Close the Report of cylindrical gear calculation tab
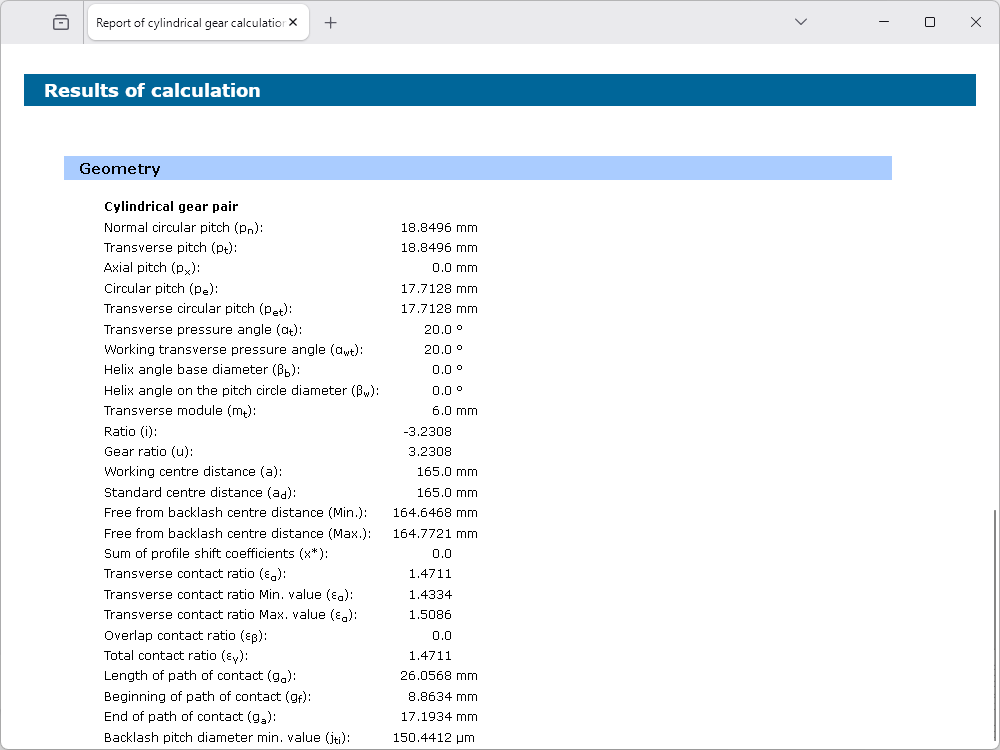 [x=293, y=22]
